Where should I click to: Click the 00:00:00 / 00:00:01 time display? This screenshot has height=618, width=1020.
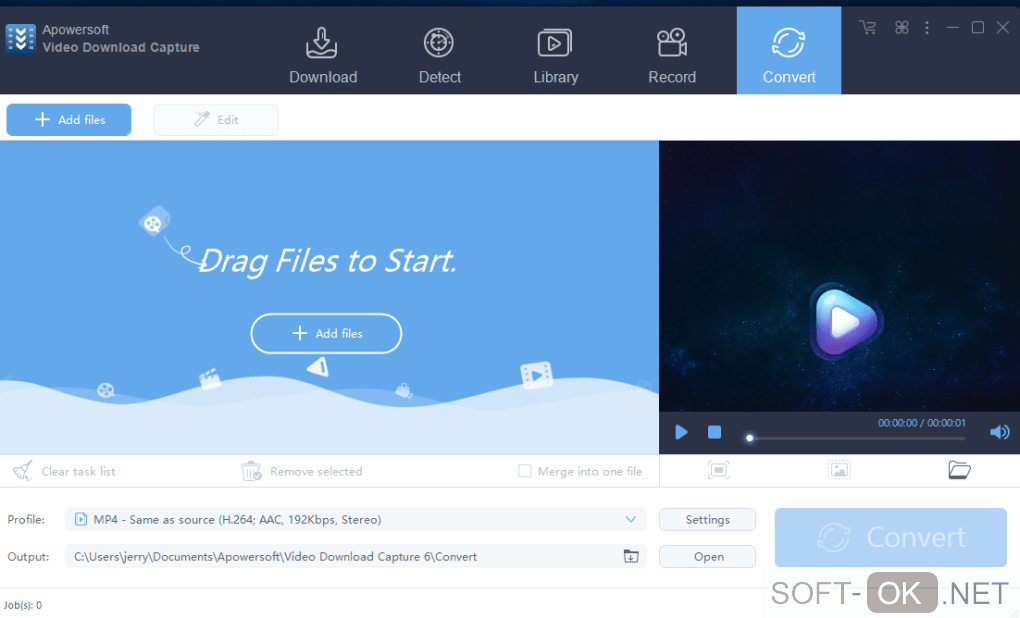pos(921,423)
